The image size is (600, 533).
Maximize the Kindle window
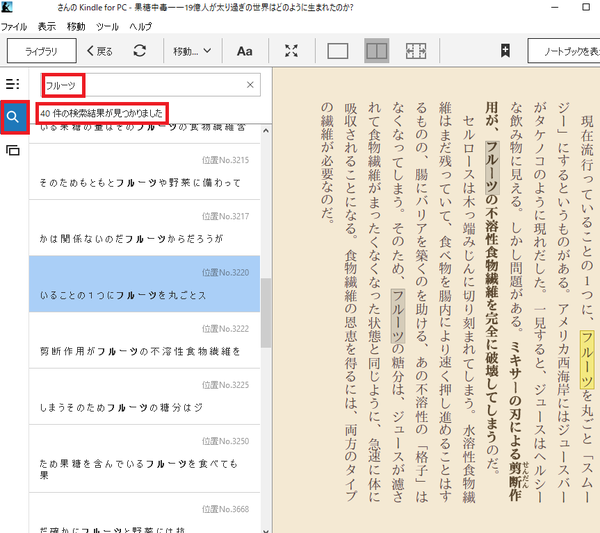(586, 7)
